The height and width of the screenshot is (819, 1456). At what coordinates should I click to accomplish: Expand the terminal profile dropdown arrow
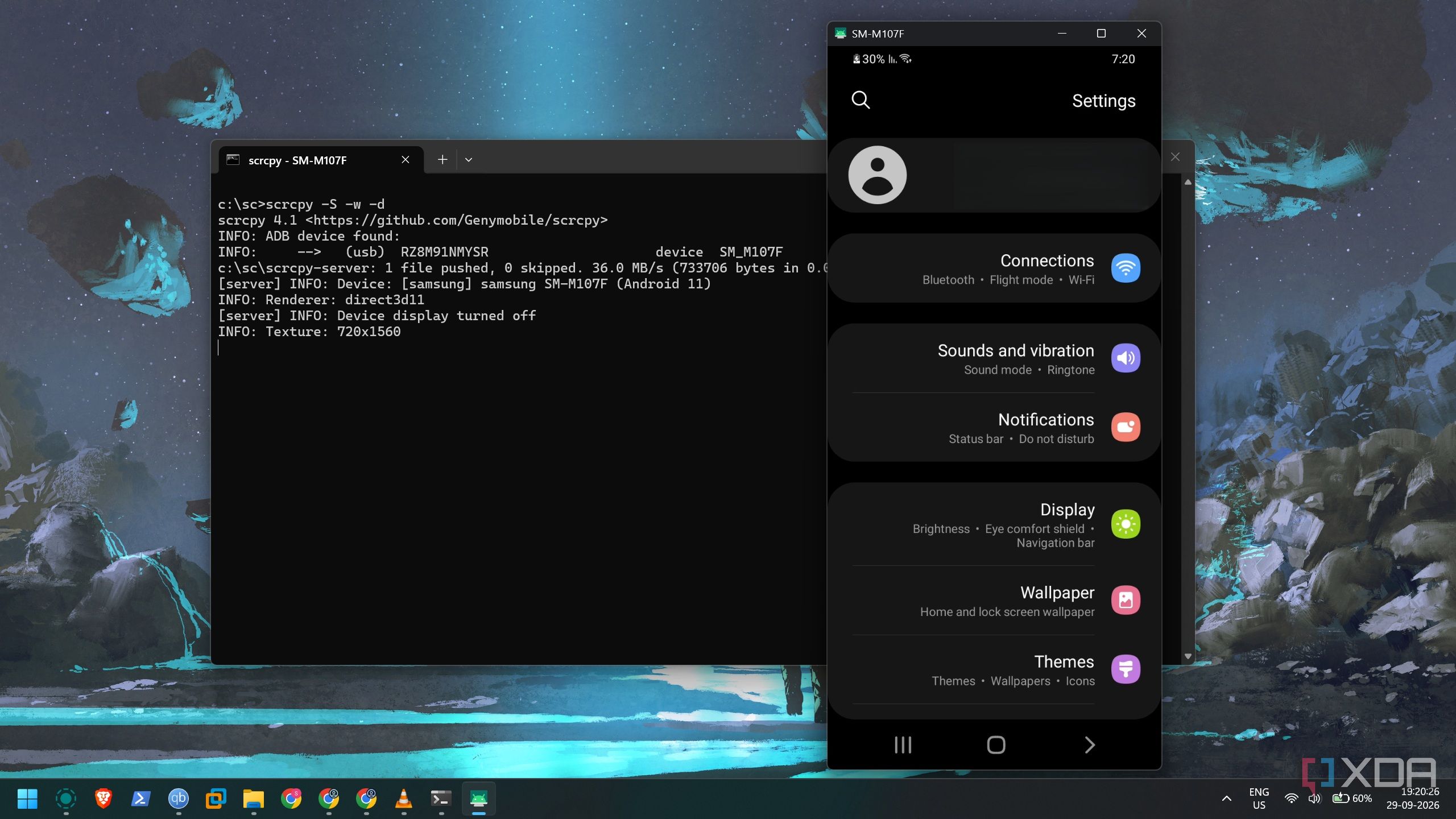[x=469, y=160]
